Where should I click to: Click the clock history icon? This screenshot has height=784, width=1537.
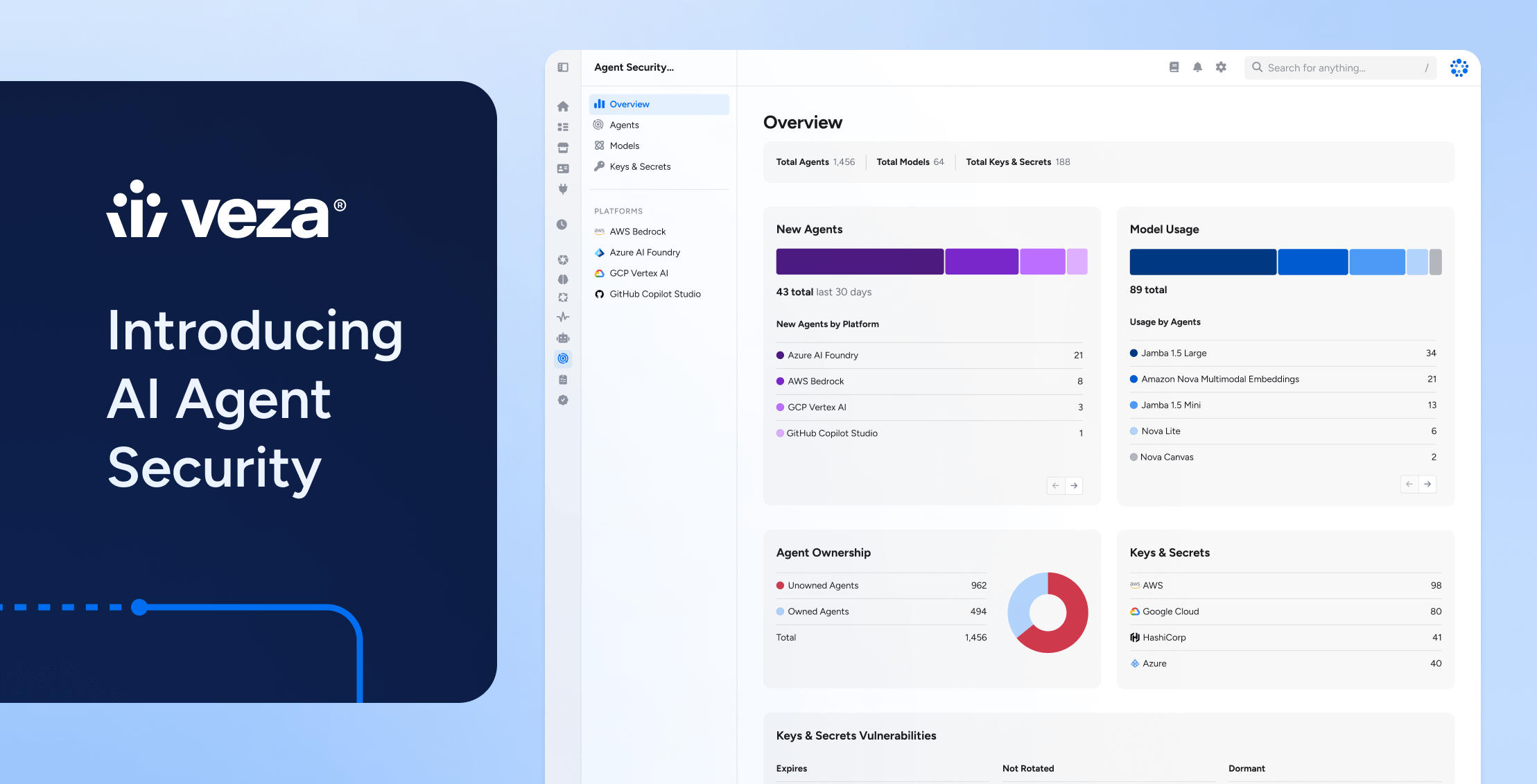562,224
